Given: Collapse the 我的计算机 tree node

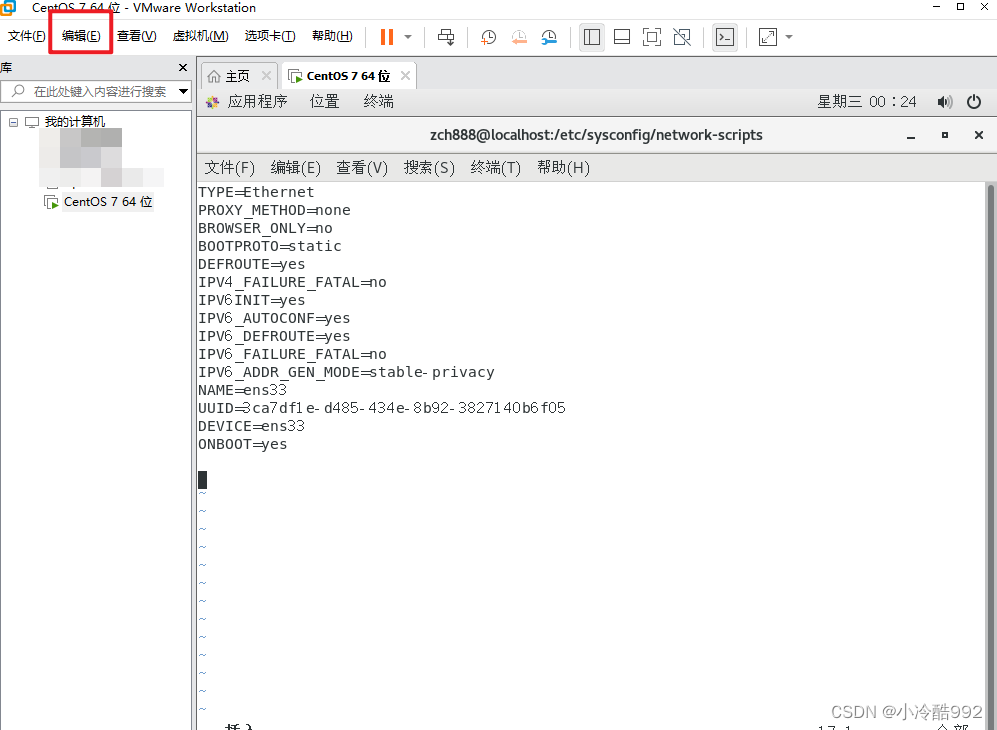Looking at the screenshot, I should coord(13,121).
